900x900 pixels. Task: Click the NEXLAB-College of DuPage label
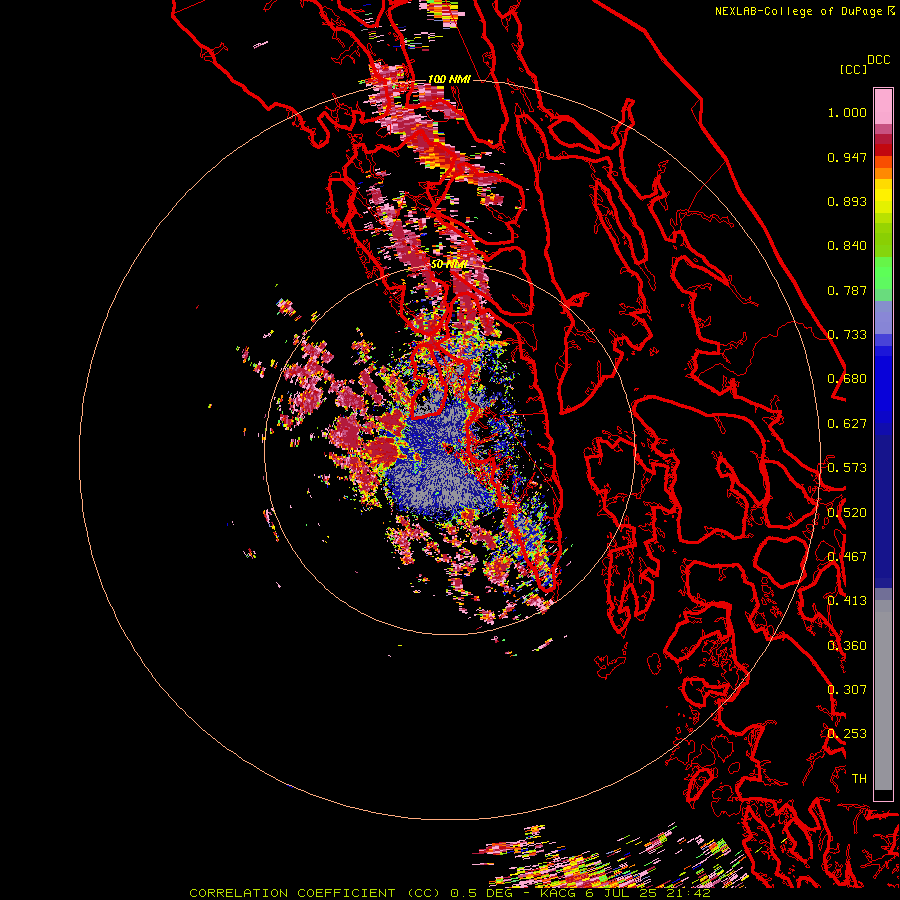coord(799,11)
